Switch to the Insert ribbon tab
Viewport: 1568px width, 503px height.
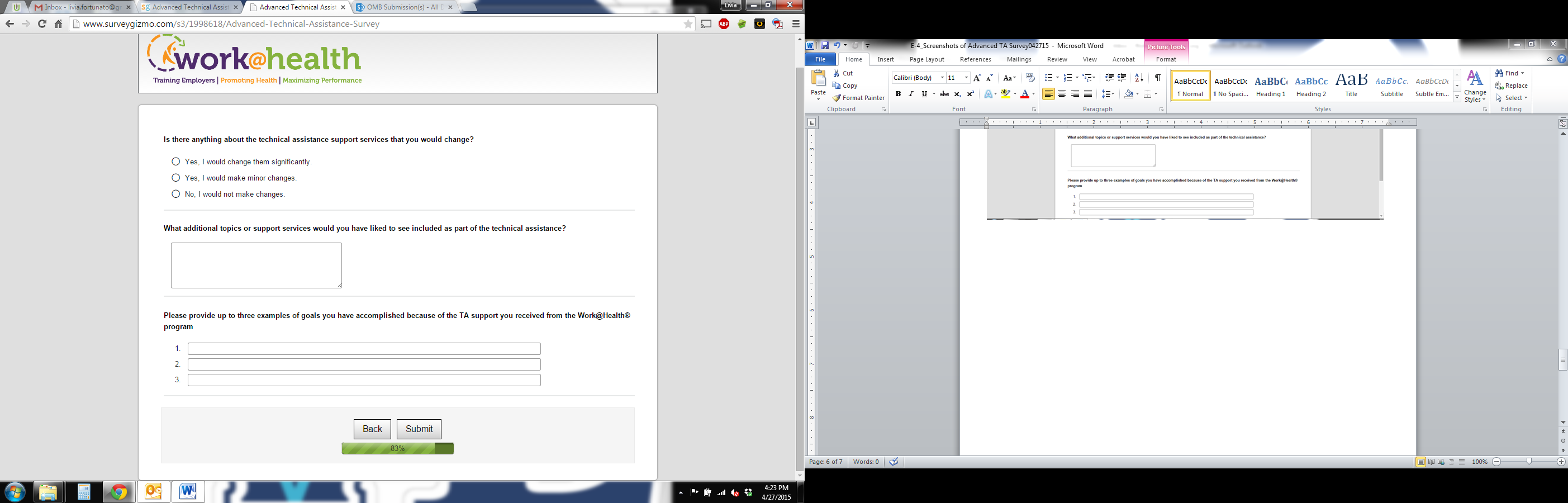886,59
